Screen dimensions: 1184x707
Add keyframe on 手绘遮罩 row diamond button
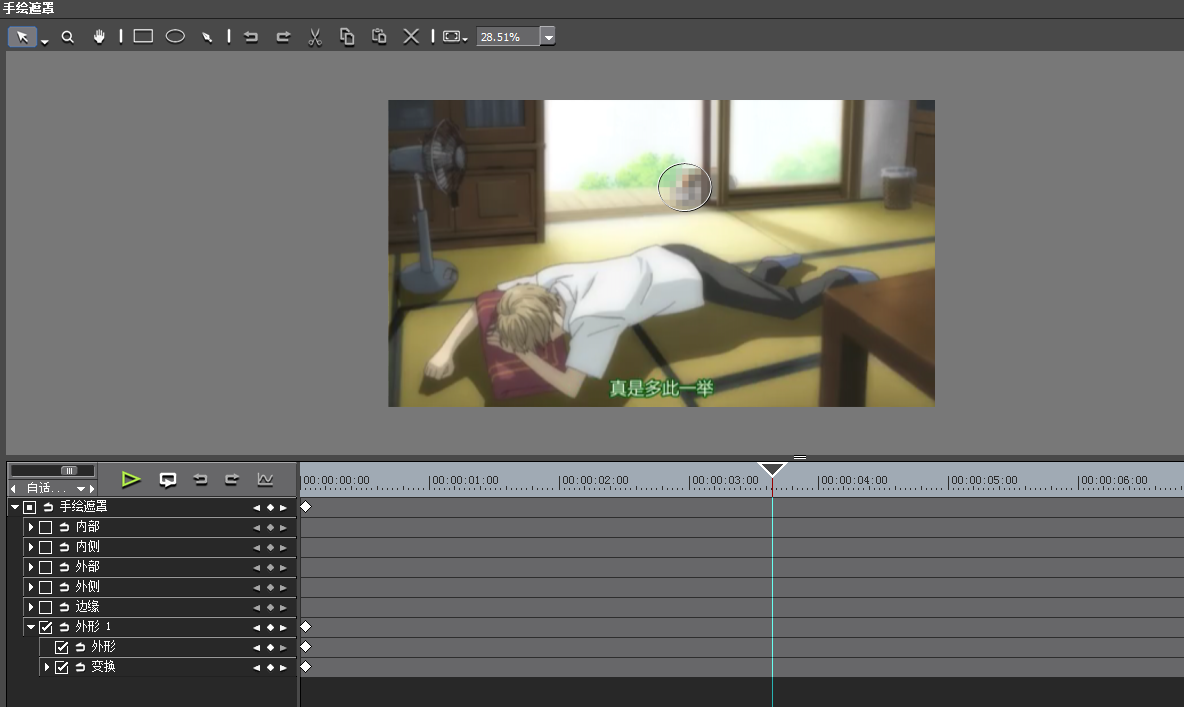[269, 507]
